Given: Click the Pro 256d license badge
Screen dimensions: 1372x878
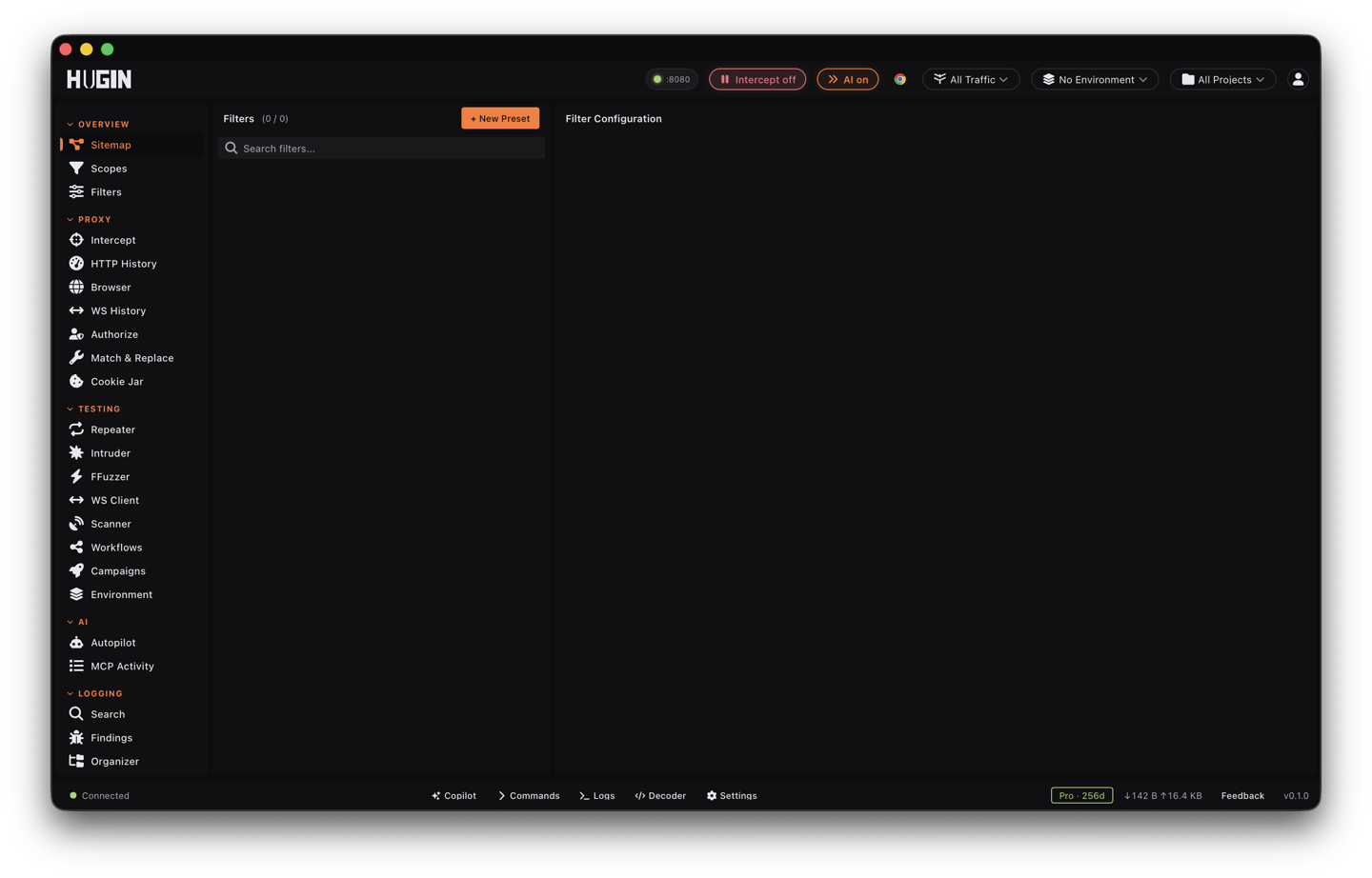Looking at the screenshot, I should [x=1081, y=796].
